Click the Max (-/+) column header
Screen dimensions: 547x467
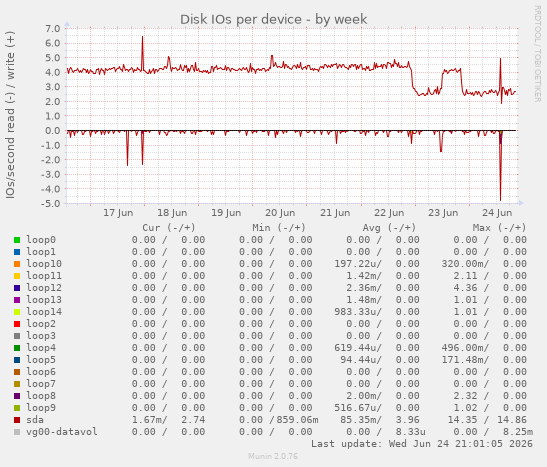tap(499, 228)
